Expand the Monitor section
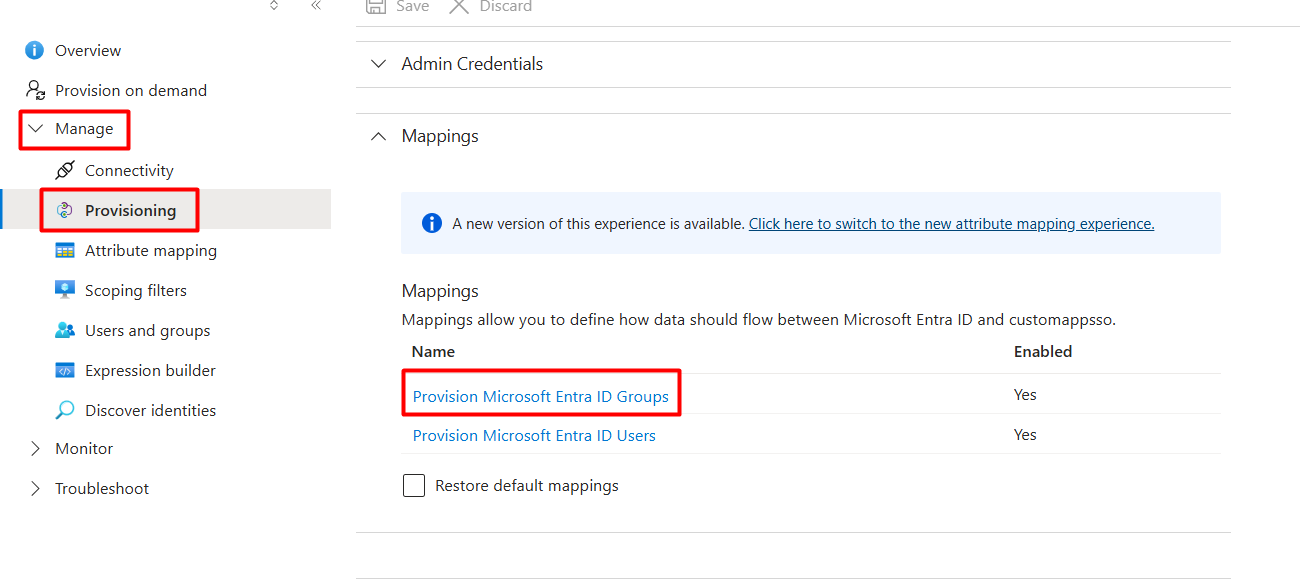The height and width of the screenshot is (588, 1300). click(36, 449)
